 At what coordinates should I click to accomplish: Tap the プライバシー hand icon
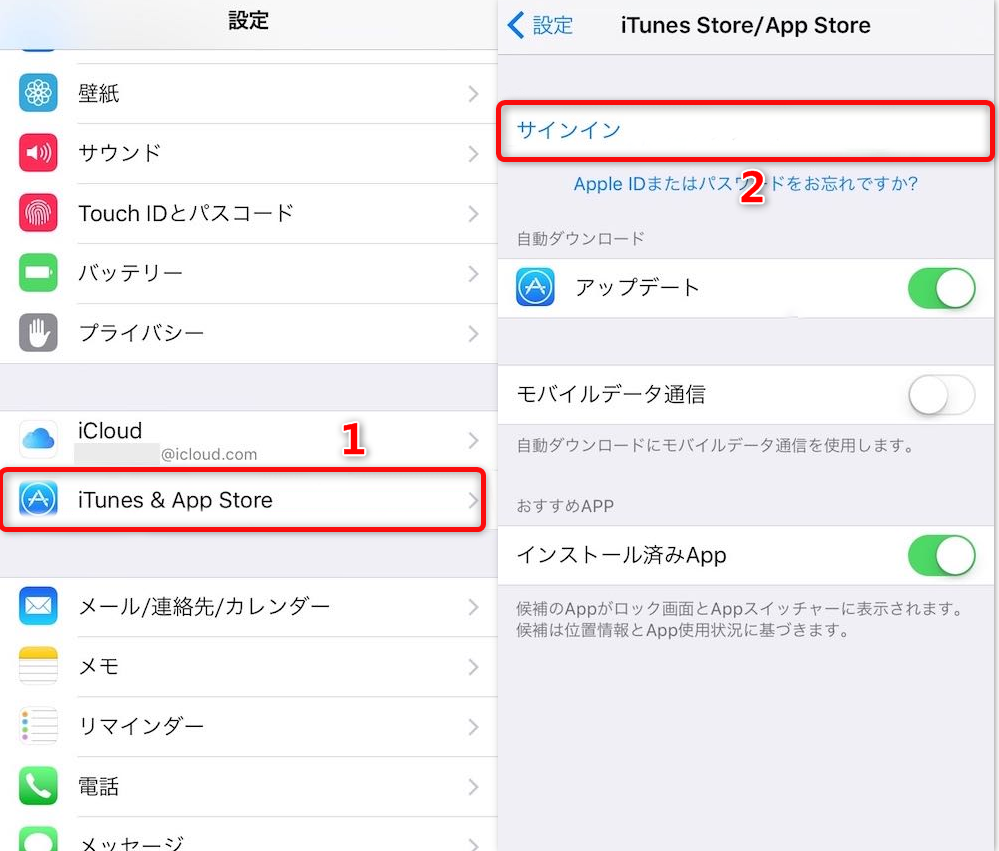coord(38,333)
